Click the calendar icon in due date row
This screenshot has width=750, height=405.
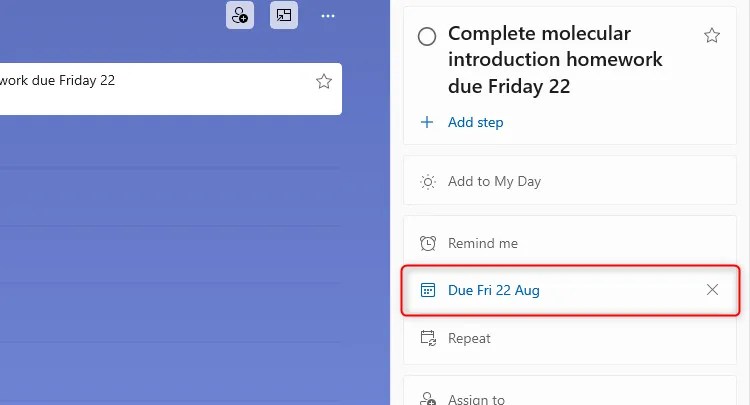click(428, 290)
